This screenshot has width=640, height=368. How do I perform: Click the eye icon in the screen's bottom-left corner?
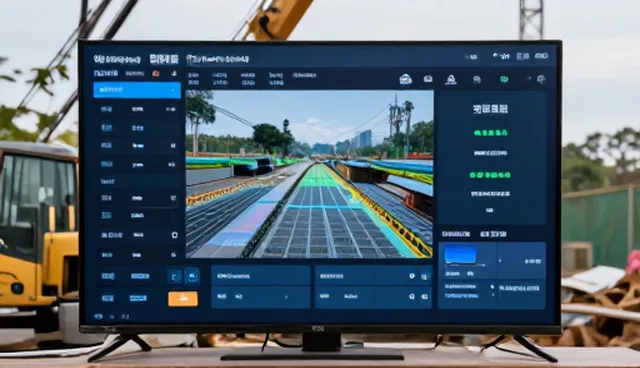pos(98,316)
